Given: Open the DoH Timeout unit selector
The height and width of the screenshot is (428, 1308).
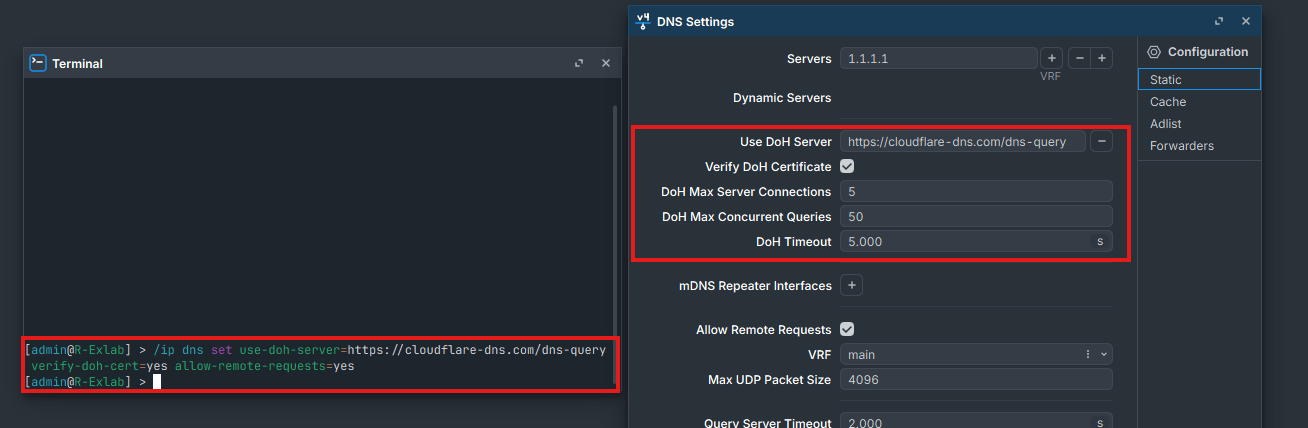Looking at the screenshot, I should tap(1100, 242).
